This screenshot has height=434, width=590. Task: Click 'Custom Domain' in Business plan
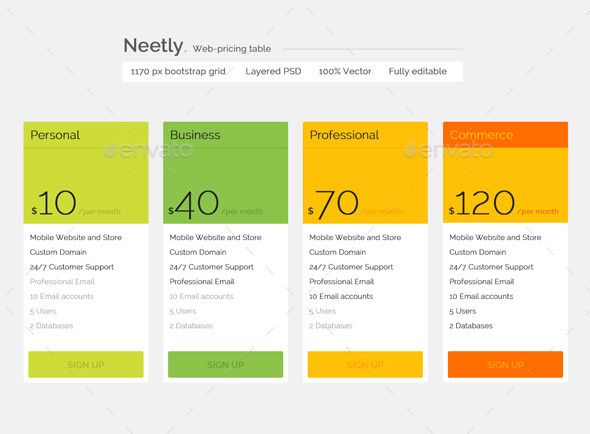click(198, 252)
